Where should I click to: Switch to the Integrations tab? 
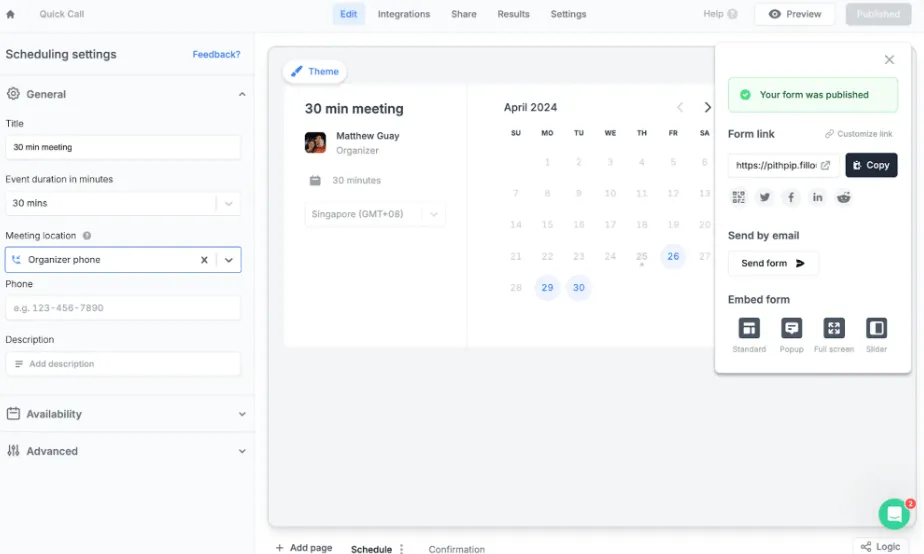(x=404, y=14)
